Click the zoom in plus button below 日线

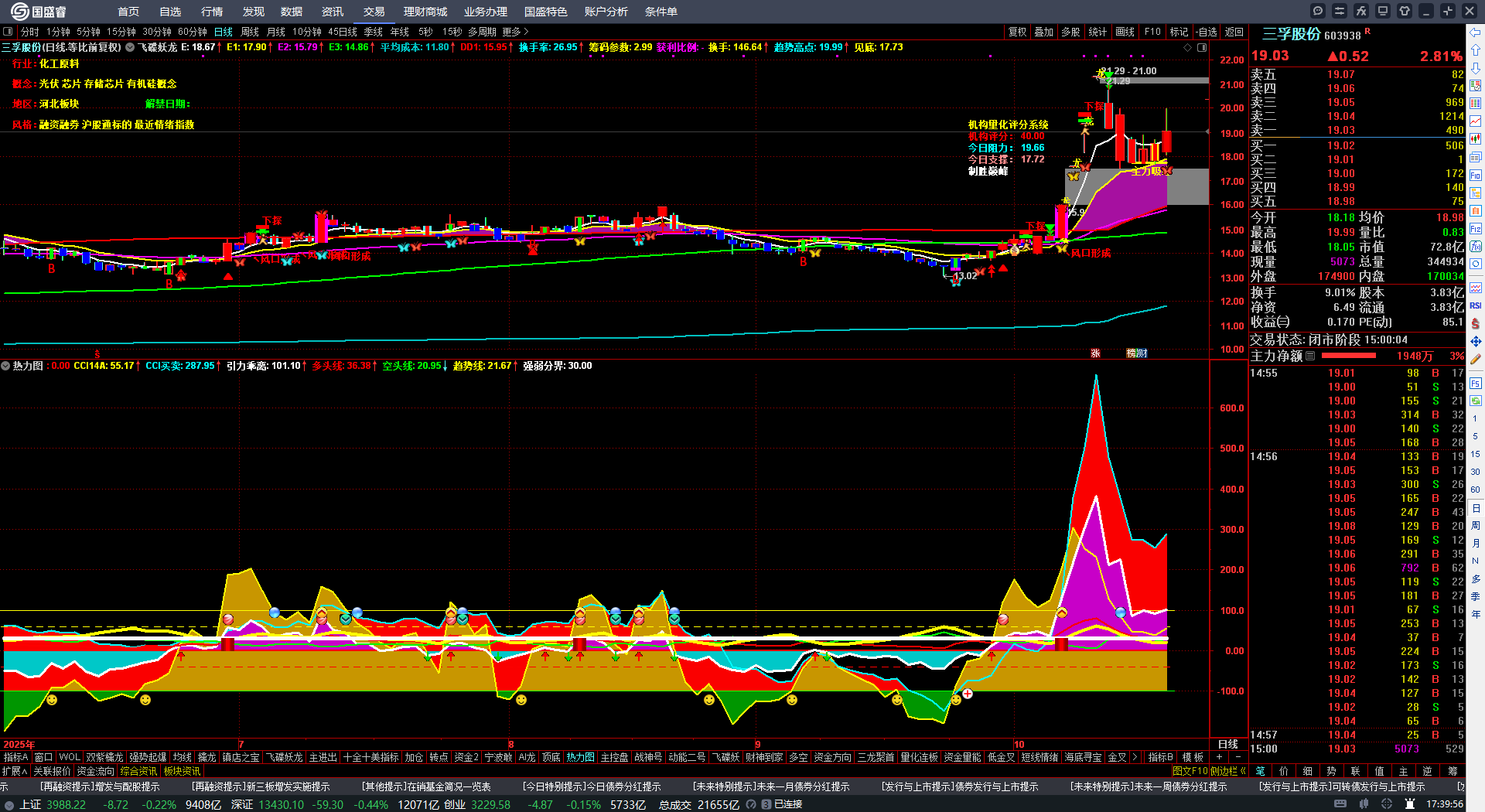click(x=1220, y=757)
